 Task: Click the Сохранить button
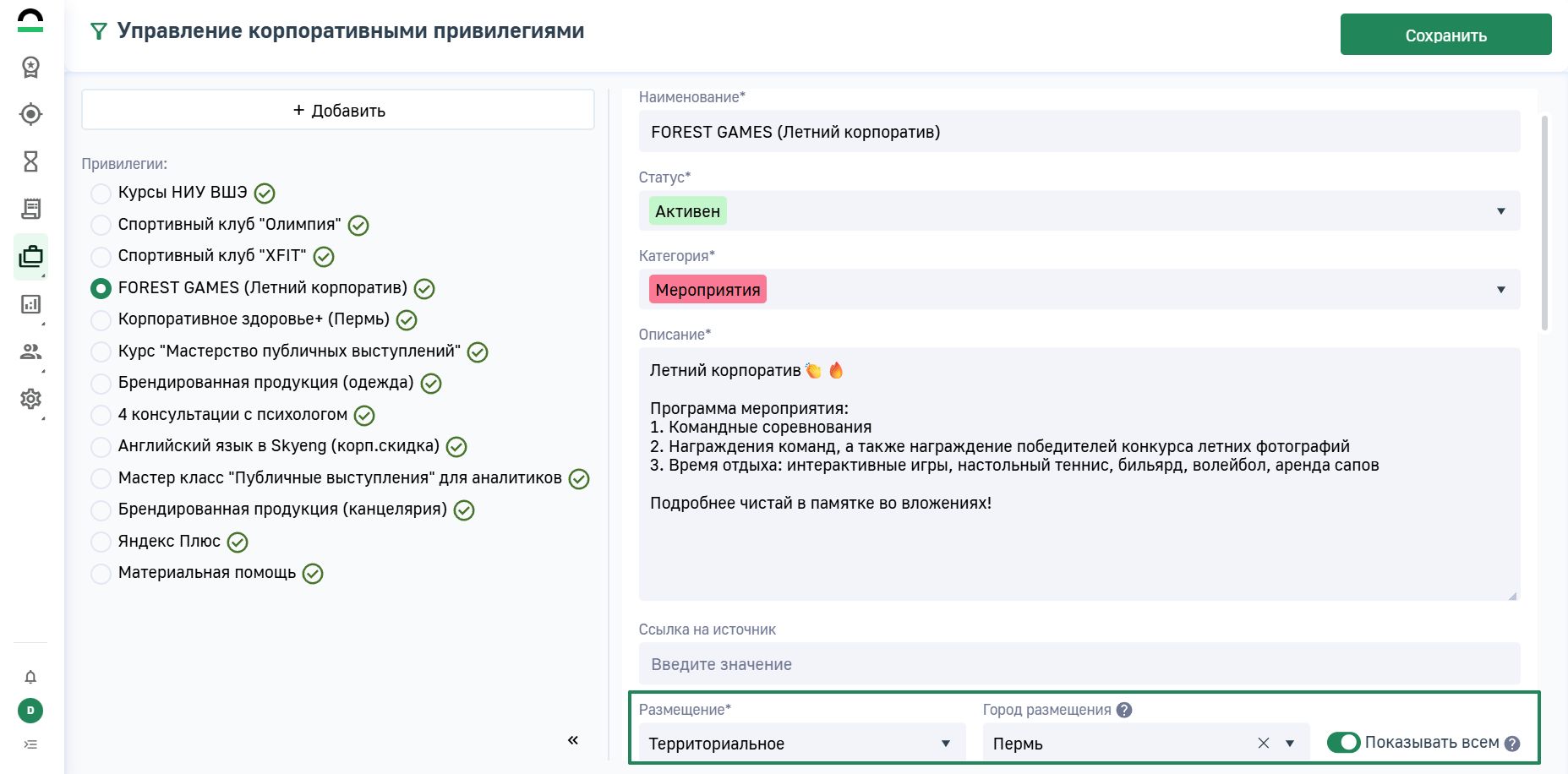coord(1445,35)
